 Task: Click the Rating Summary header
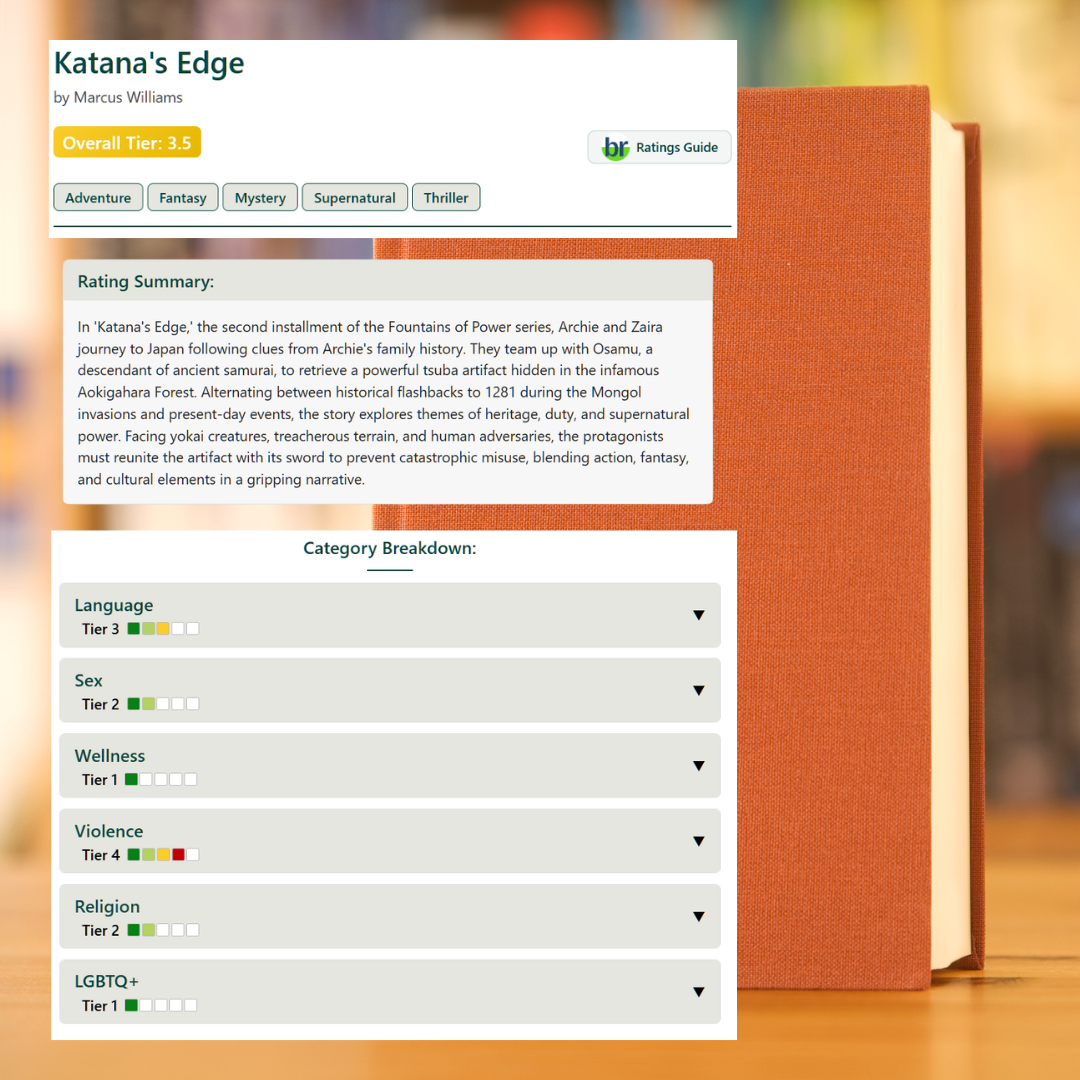[x=146, y=282]
